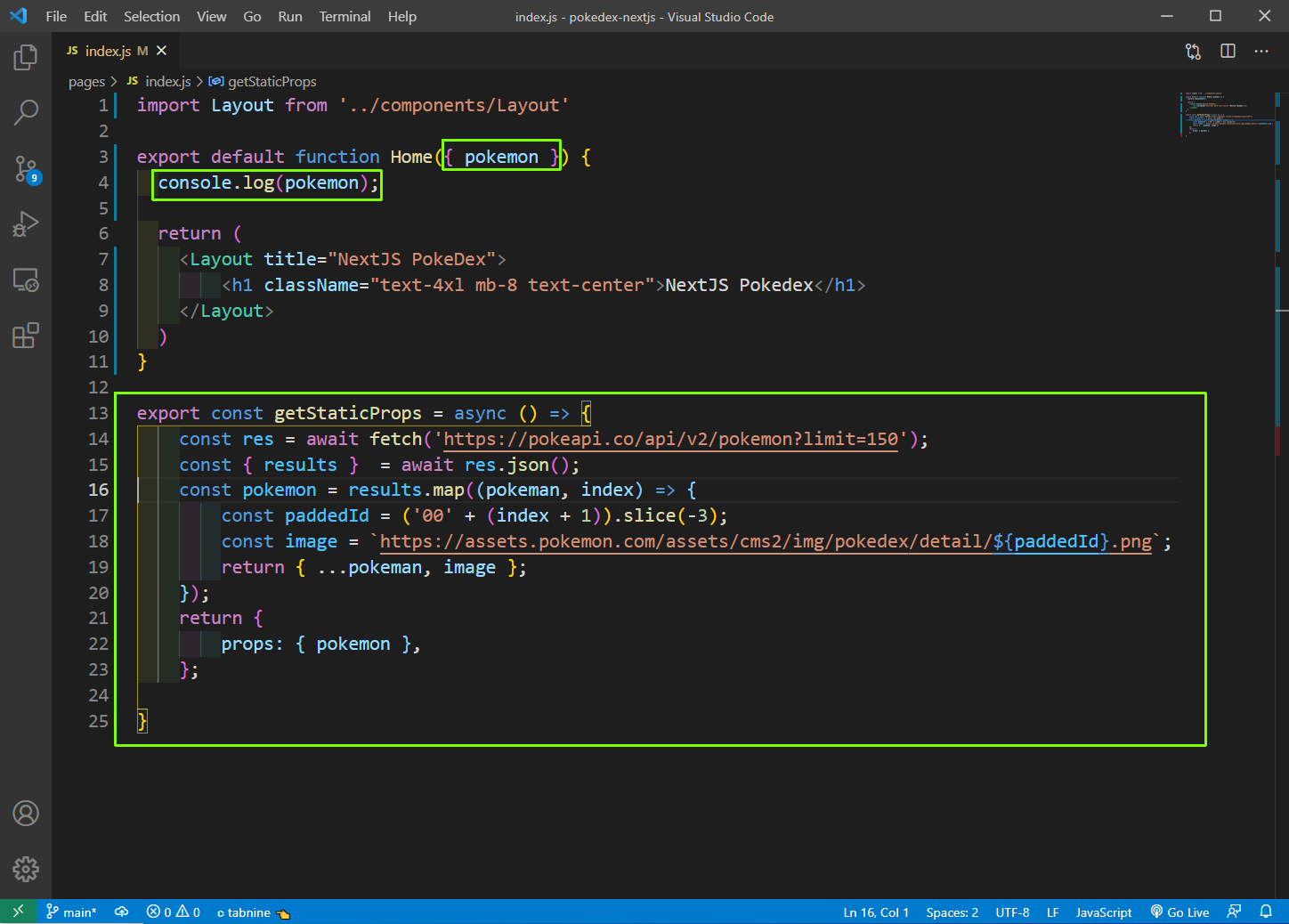
Task: Open the Help menu
Action: coord(401,16)
